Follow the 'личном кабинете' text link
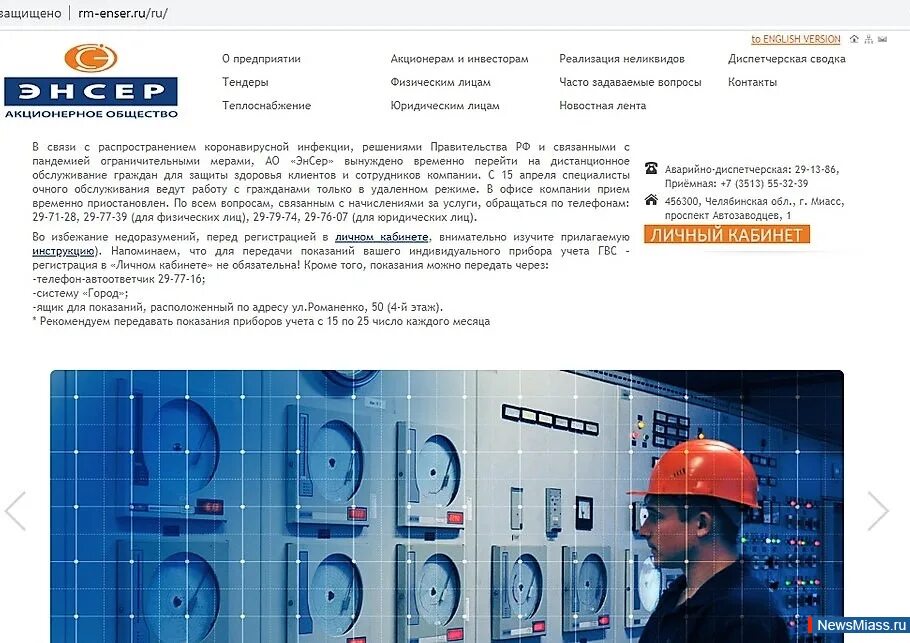Screen dimensions: 910x643 pos(381,237)
